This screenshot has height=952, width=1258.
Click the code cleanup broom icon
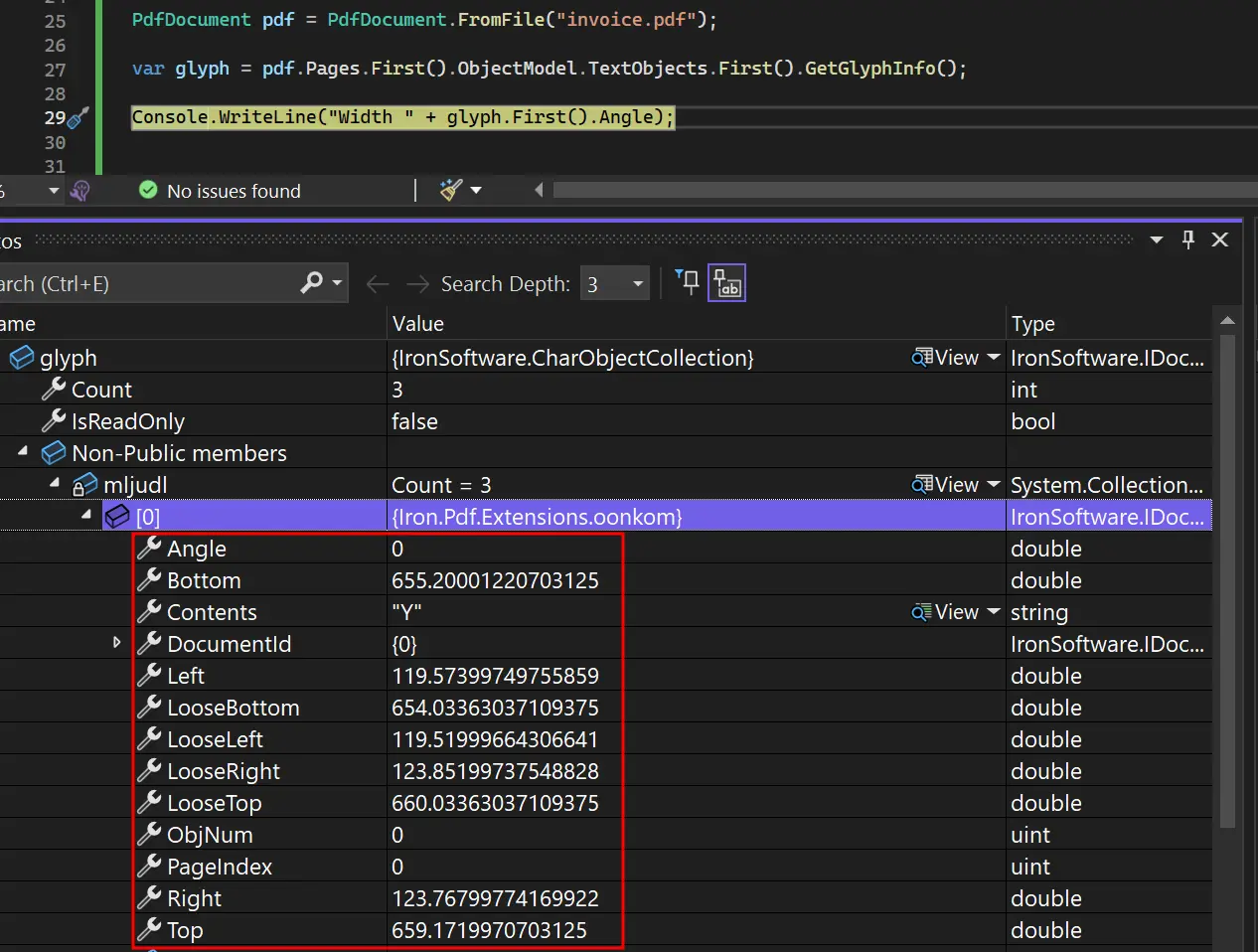451,190
